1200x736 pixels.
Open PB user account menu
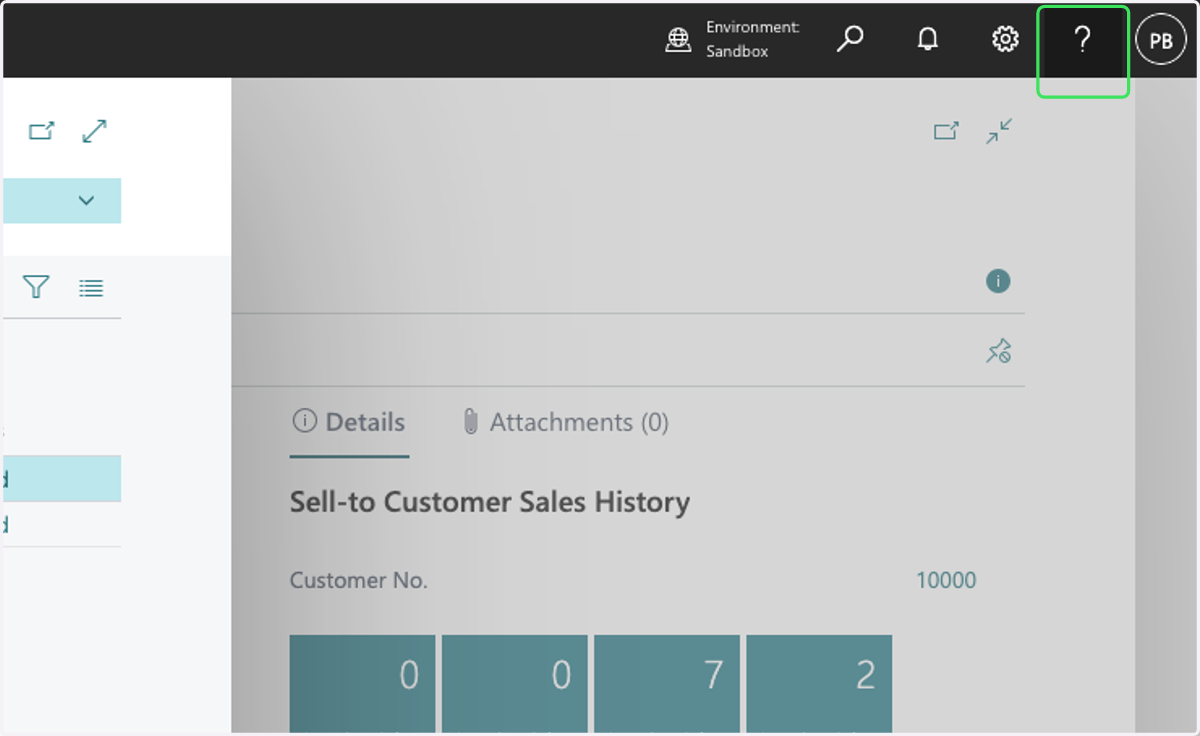[x=1161, y=41]
